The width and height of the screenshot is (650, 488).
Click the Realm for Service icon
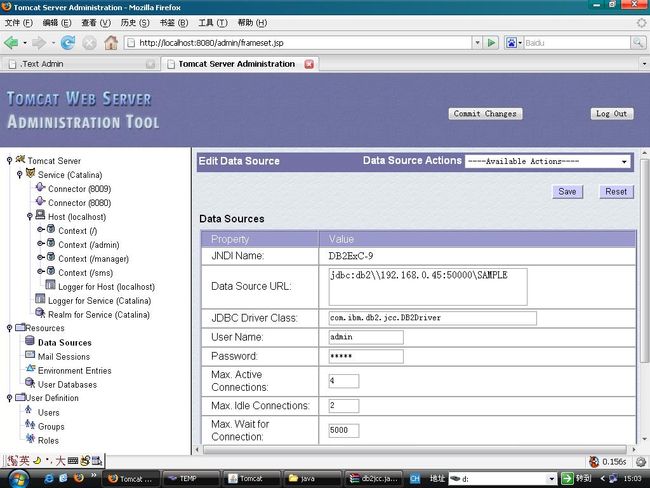[40, 313]
